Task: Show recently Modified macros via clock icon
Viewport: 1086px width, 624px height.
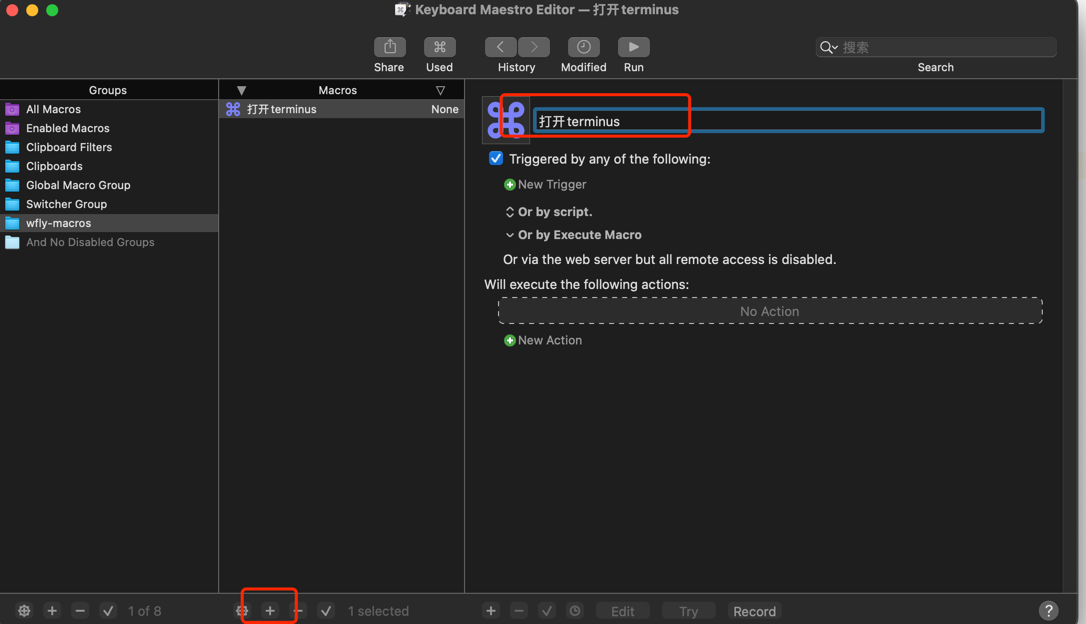Action: (584, 47)
